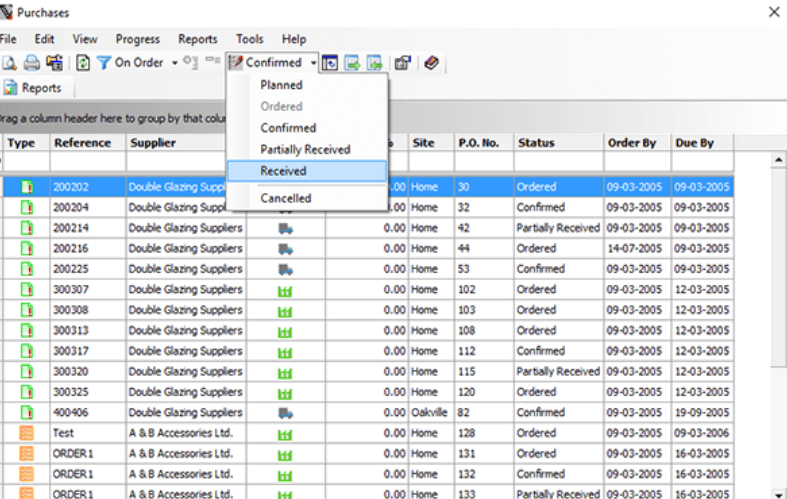Open the Progress menu
Viewport: 787px width, 499px height.
pos(138,39)
